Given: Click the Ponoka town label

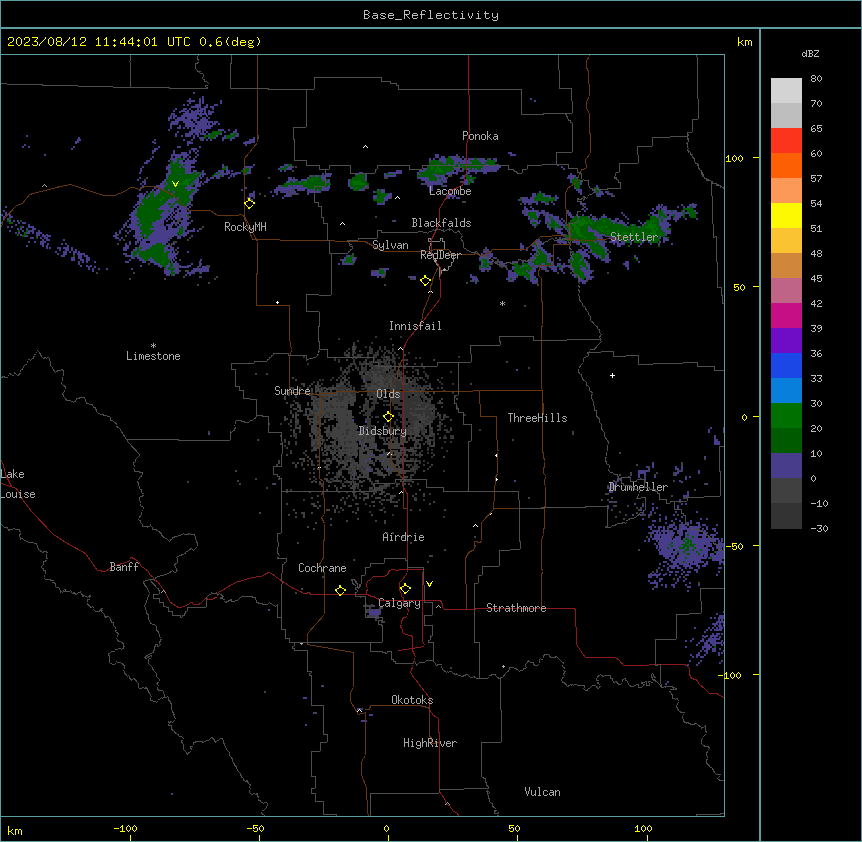Looking at the screenshot, I should click(480, 136).
